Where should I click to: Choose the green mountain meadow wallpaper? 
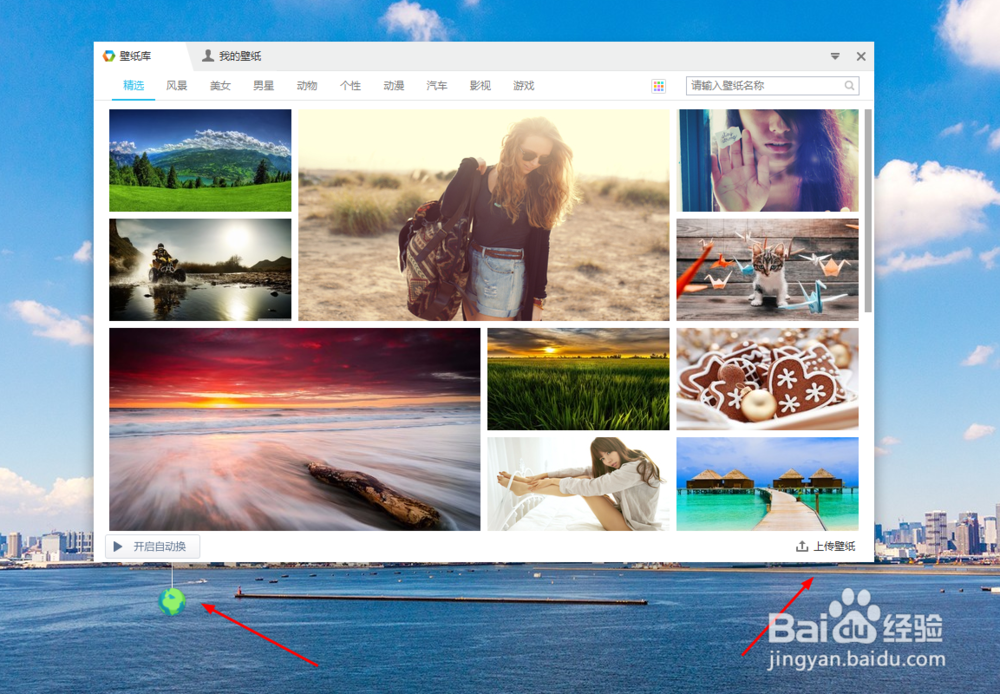point(200,160)
